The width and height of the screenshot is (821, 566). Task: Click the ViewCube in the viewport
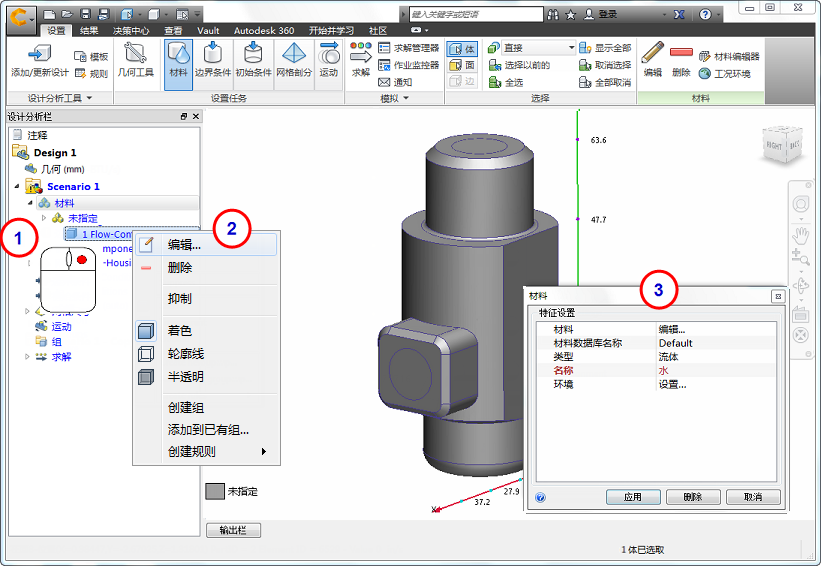coord(782,145)
